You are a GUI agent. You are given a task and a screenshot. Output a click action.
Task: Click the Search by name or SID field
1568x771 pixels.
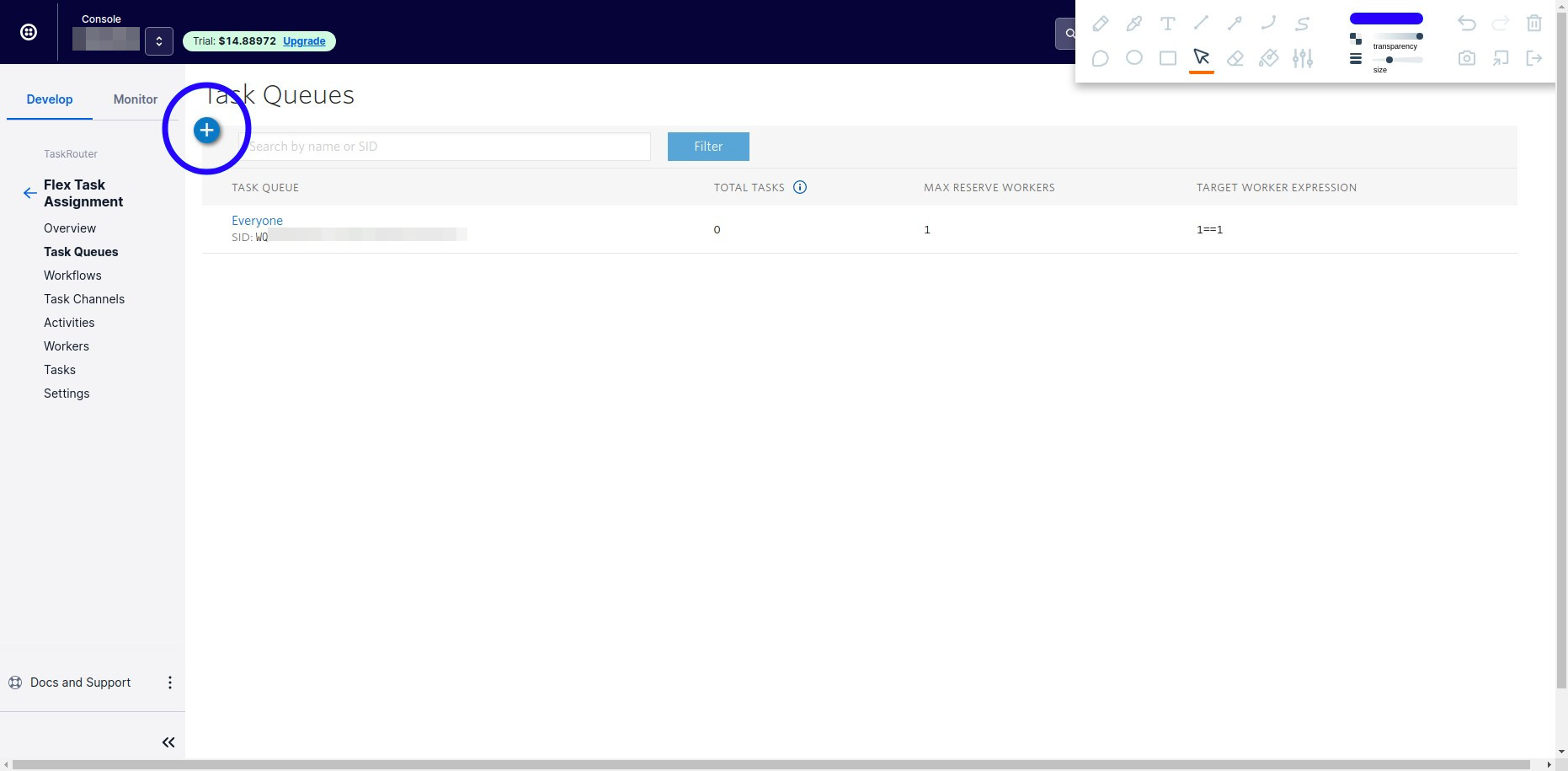[x=445, y=147]
